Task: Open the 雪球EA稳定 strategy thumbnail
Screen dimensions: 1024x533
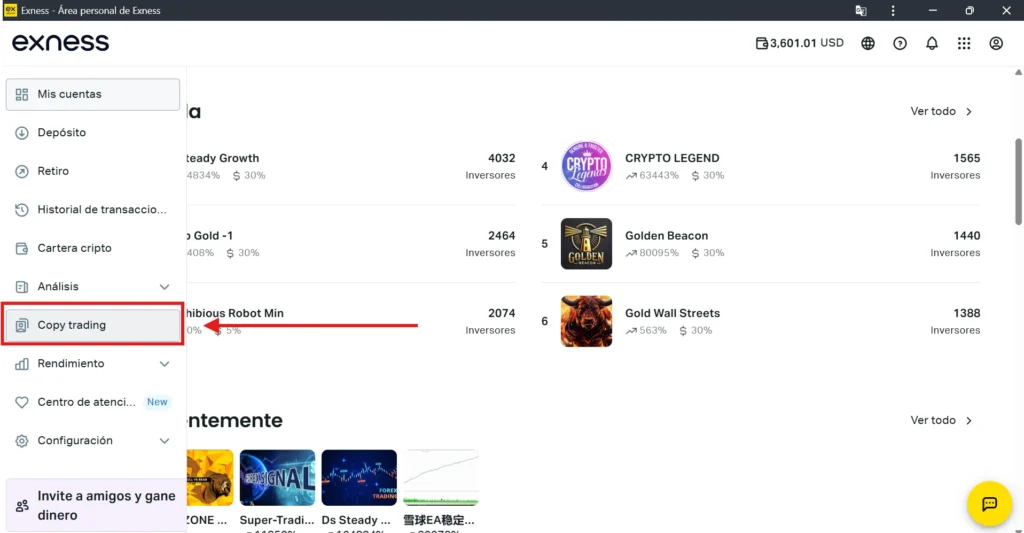Action: pos(441,477)
